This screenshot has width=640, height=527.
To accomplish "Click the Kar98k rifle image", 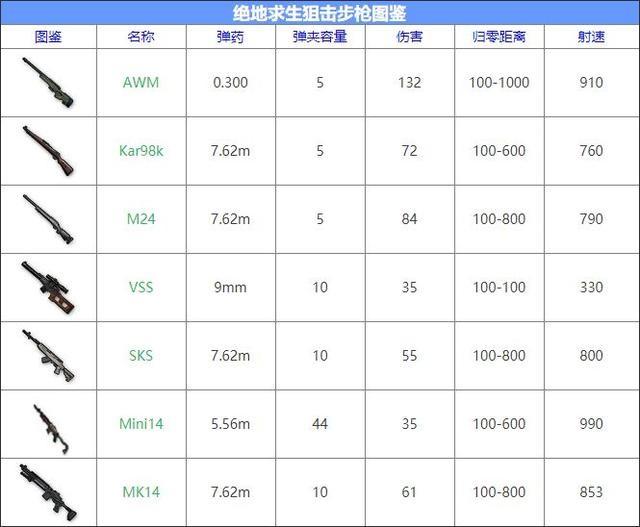I will (x=48, y=151).
